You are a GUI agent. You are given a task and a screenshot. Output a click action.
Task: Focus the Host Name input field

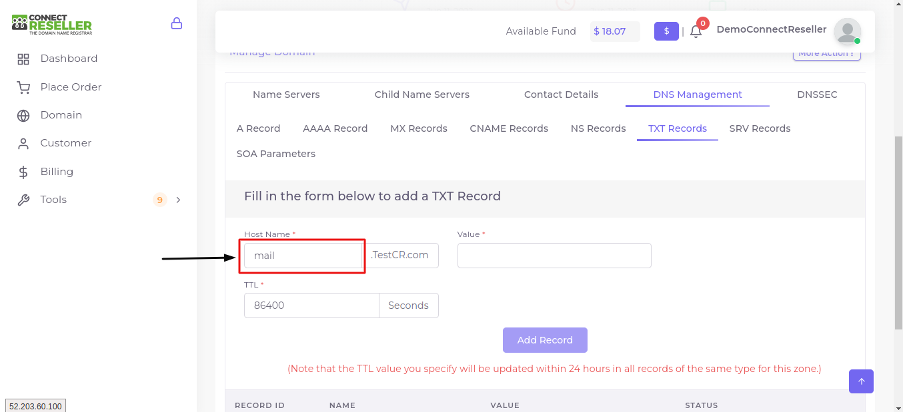[303, 255]
